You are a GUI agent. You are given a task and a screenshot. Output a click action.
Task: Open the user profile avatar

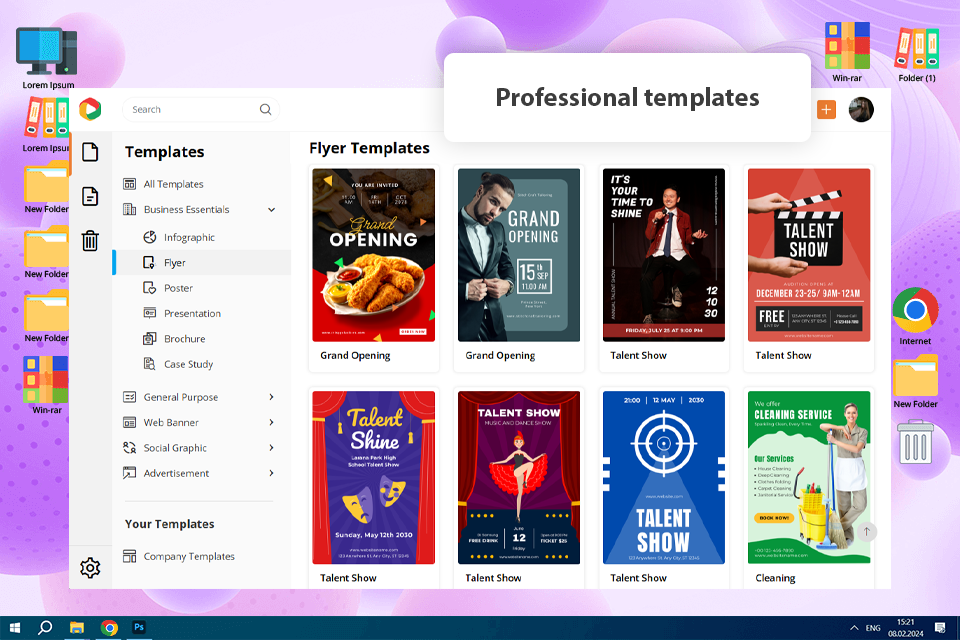click(861, 110)
